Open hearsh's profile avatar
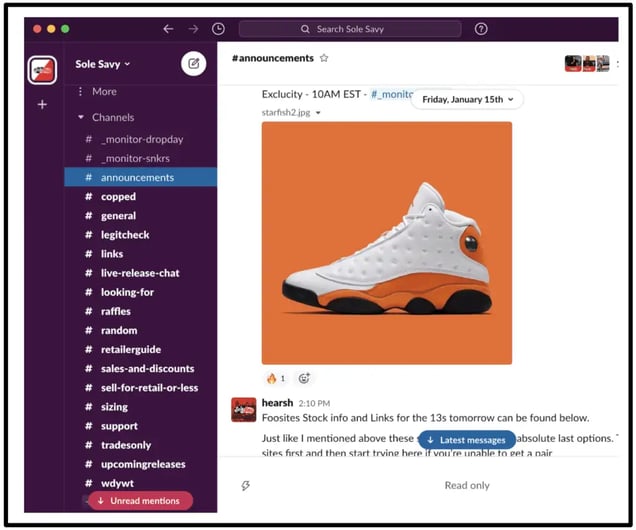 click(243, 410)
